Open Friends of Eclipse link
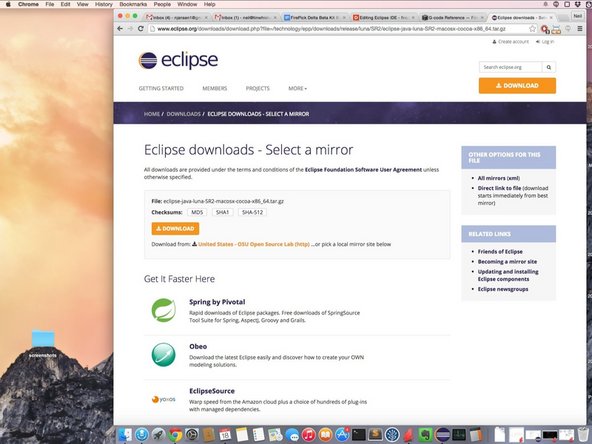Viewport: 592px width, 444px height. (x=500, y=251)
